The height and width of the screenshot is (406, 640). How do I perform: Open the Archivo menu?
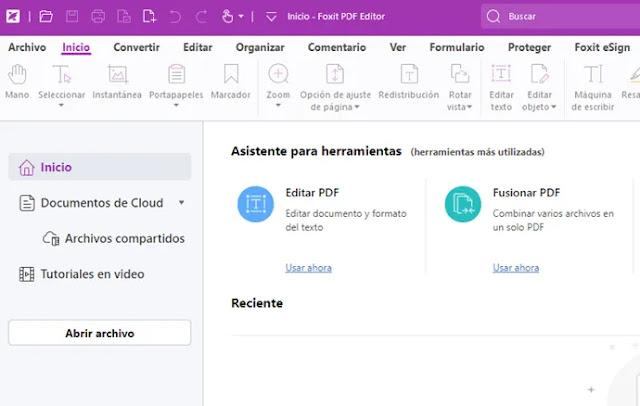(x=27, y=47)
